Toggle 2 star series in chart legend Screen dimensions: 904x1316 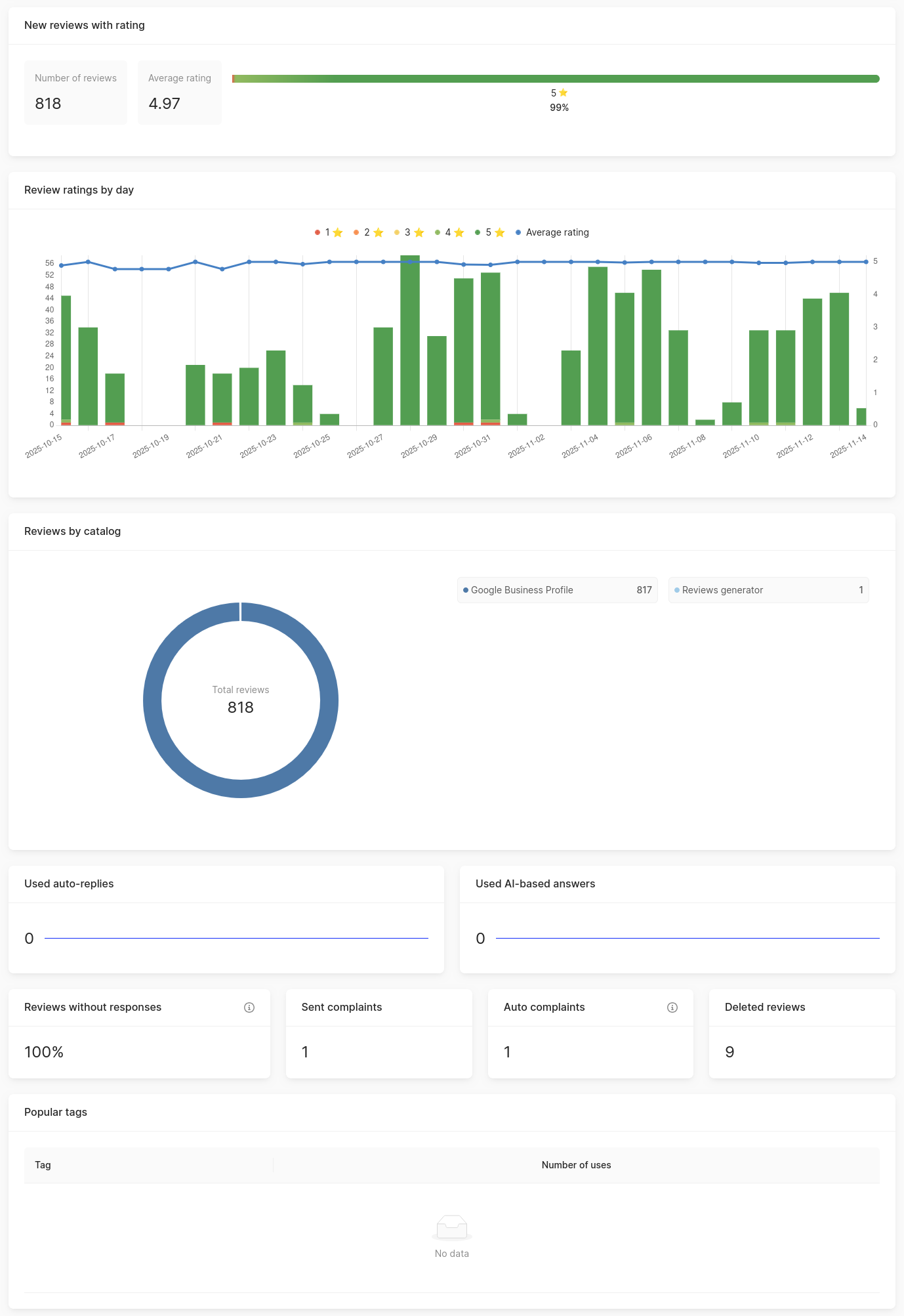pos(368,232)
